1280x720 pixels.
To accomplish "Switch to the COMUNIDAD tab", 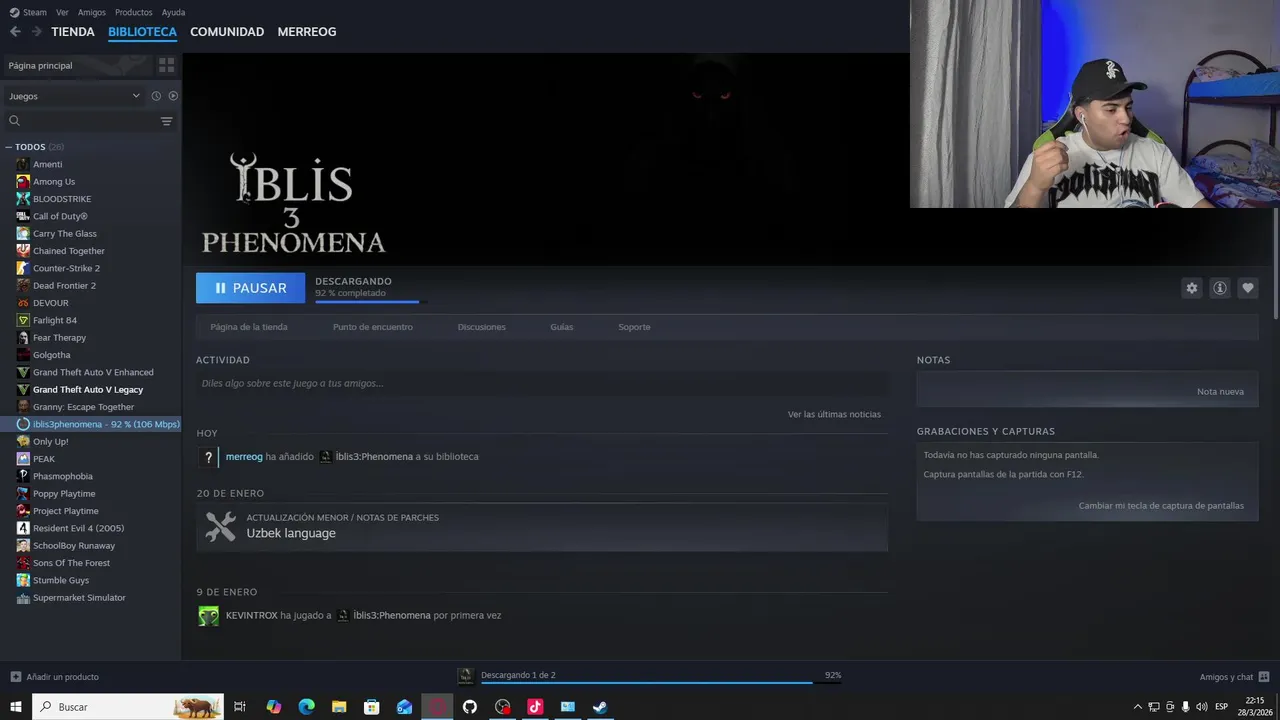I will click(227, 32).
